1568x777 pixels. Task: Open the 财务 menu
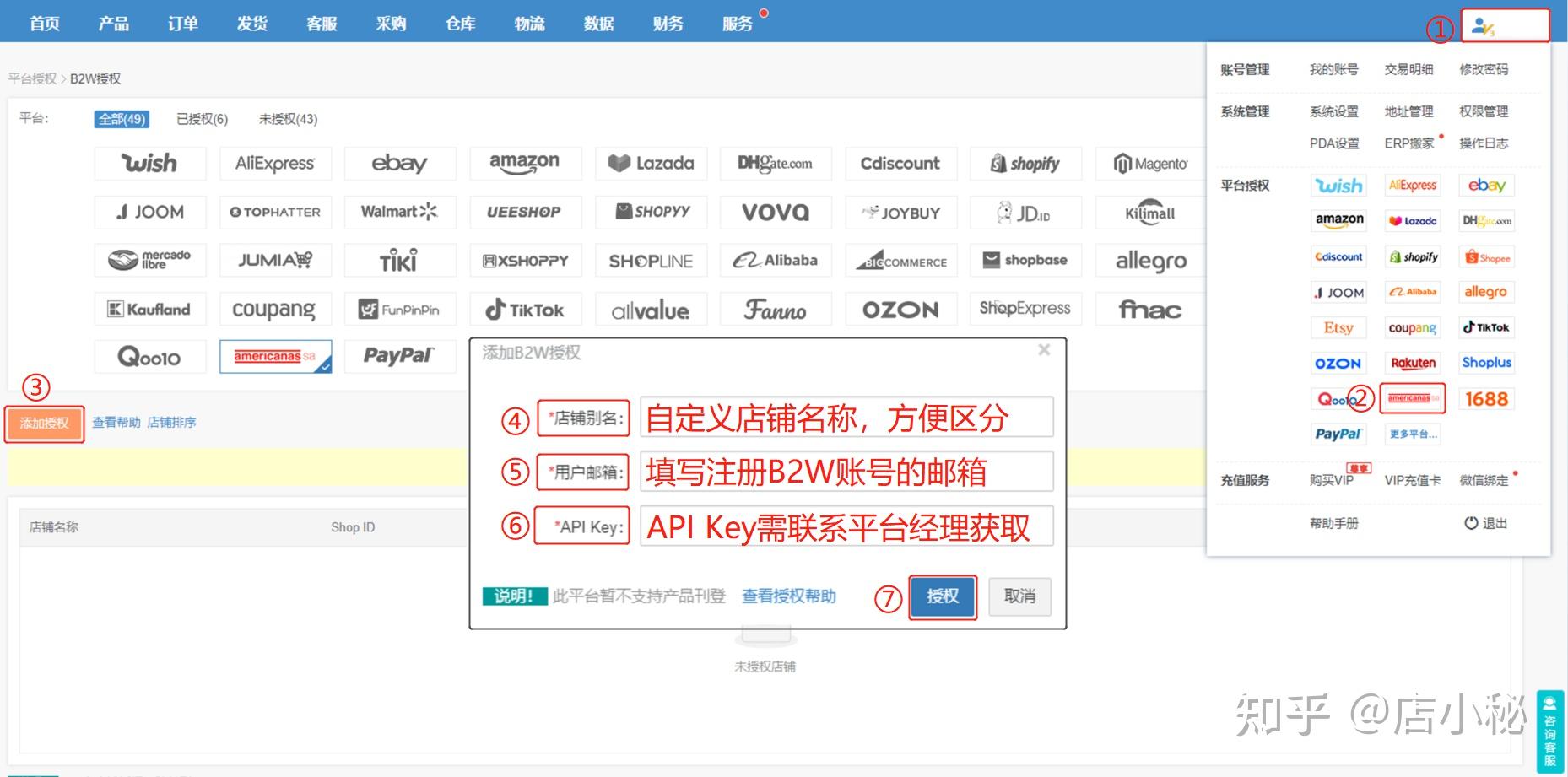pos(667,23)
